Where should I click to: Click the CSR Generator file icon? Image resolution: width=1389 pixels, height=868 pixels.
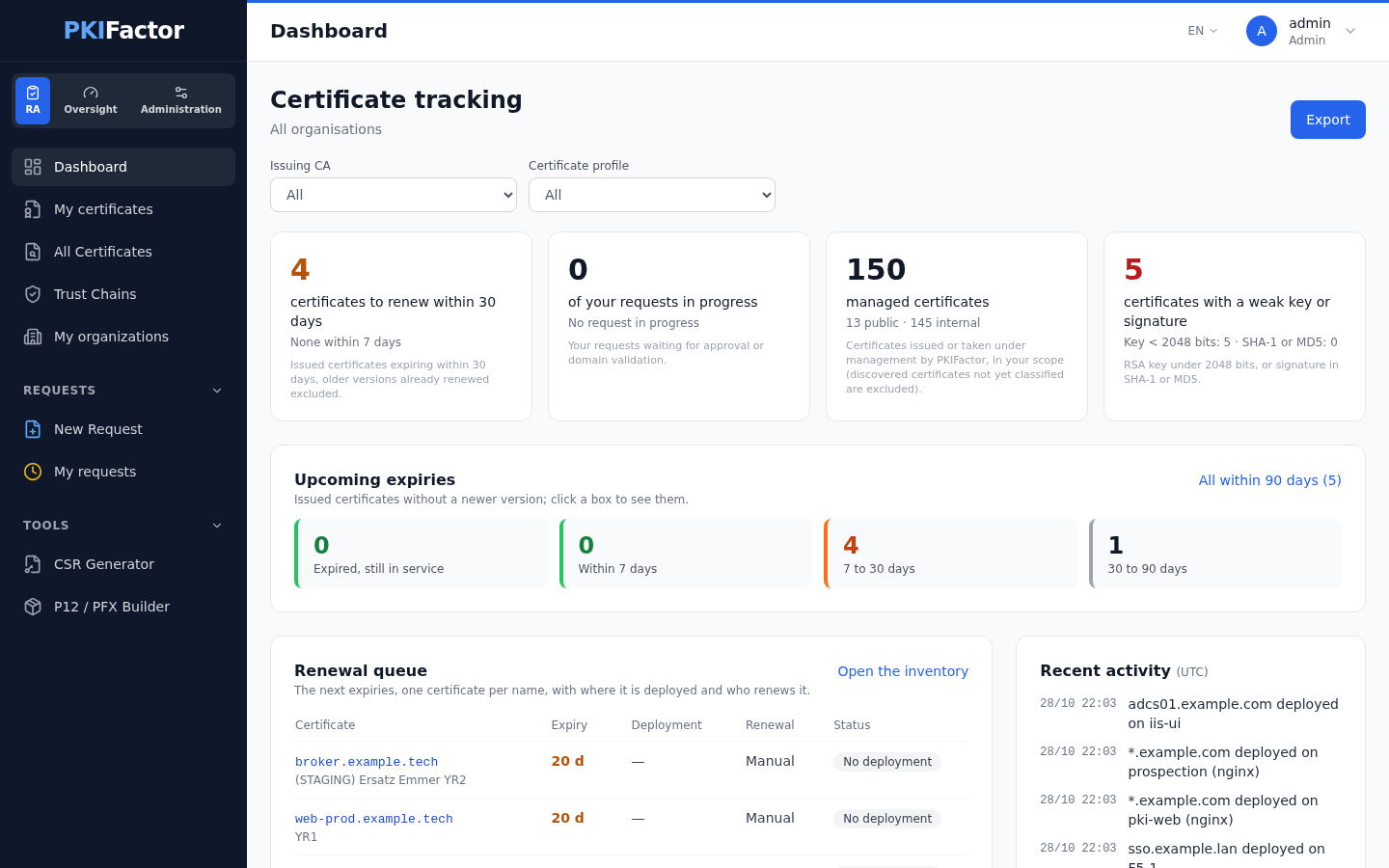tap(33, 564)
